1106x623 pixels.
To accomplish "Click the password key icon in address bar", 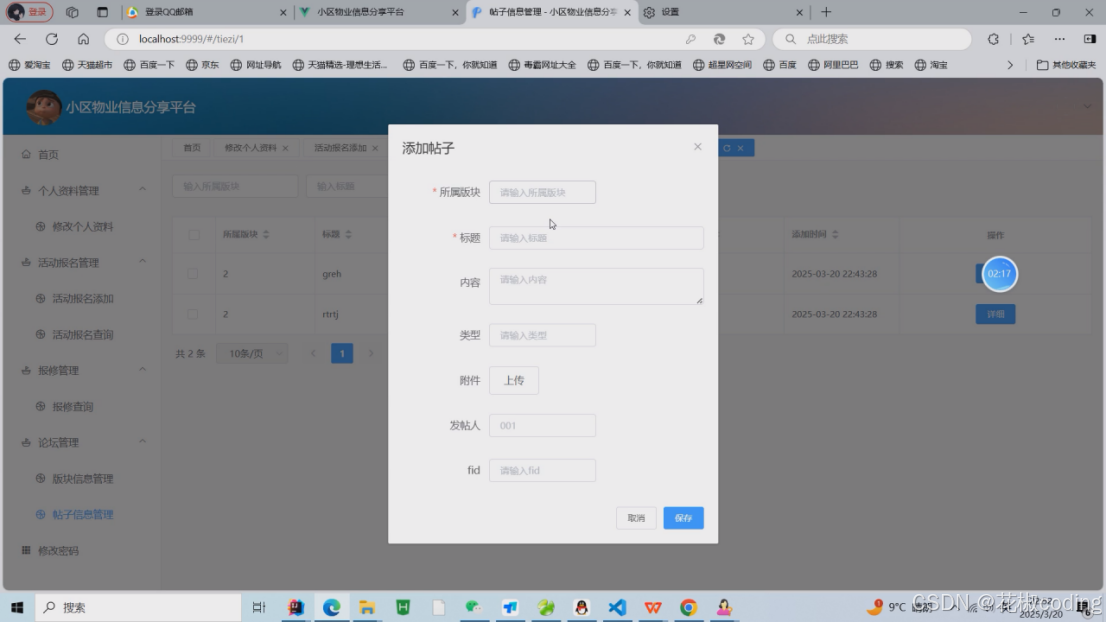I will pyautogui.click(x=691, y=39).
